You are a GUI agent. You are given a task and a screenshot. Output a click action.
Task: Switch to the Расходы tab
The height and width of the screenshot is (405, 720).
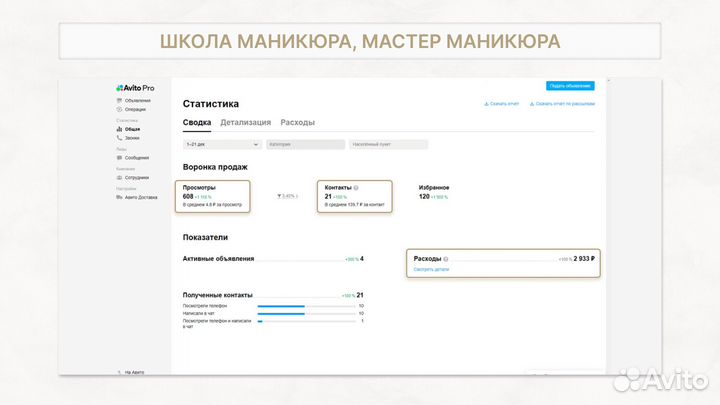click(x=298, y=123)
